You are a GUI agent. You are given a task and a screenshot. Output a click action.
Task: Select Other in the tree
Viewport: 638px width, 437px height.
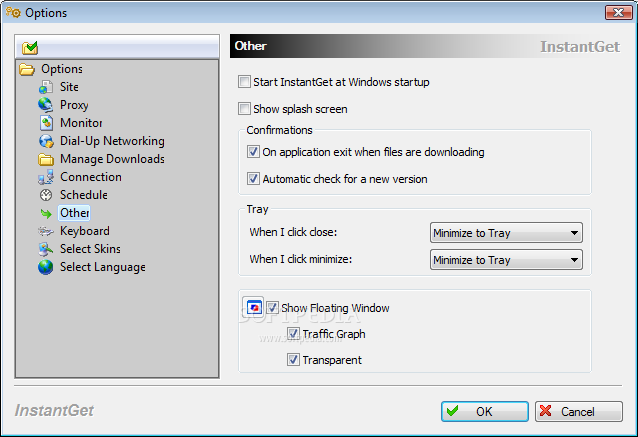(x=74, y=213)
